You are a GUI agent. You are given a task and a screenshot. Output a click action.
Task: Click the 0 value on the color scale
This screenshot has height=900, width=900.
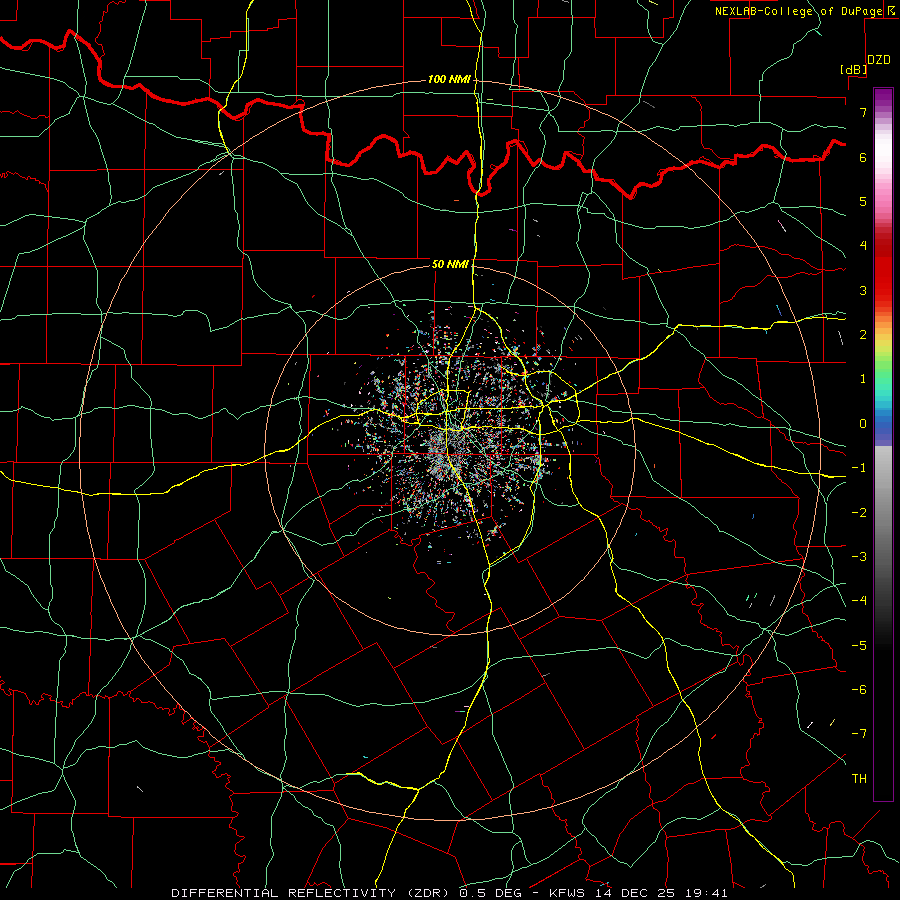[x=863, y=424]
